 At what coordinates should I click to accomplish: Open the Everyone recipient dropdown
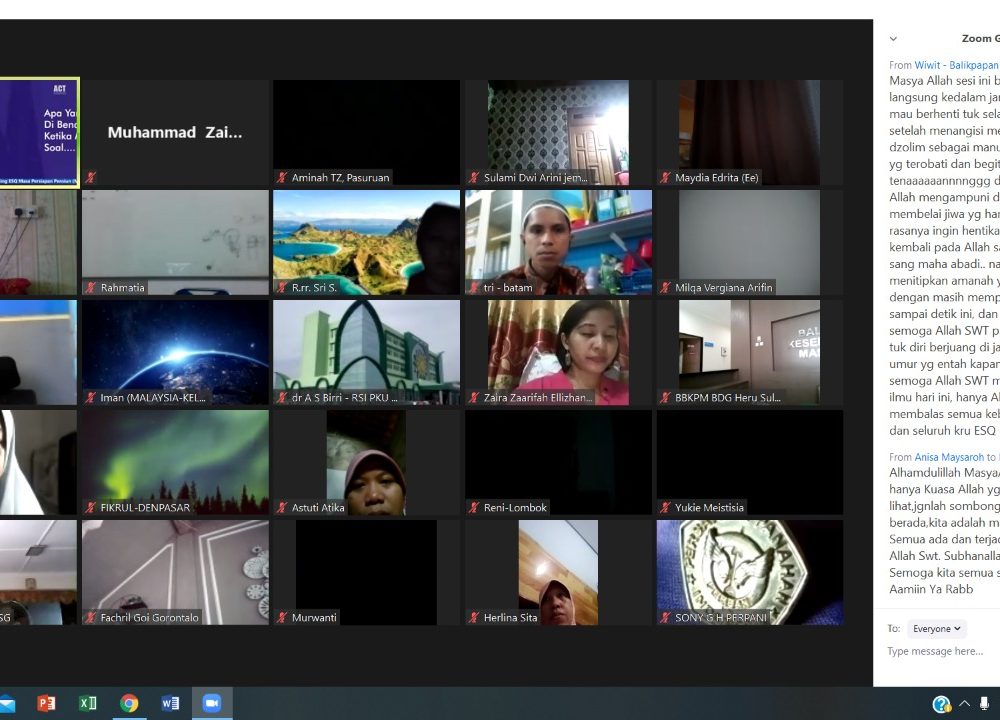click(937, 629)
